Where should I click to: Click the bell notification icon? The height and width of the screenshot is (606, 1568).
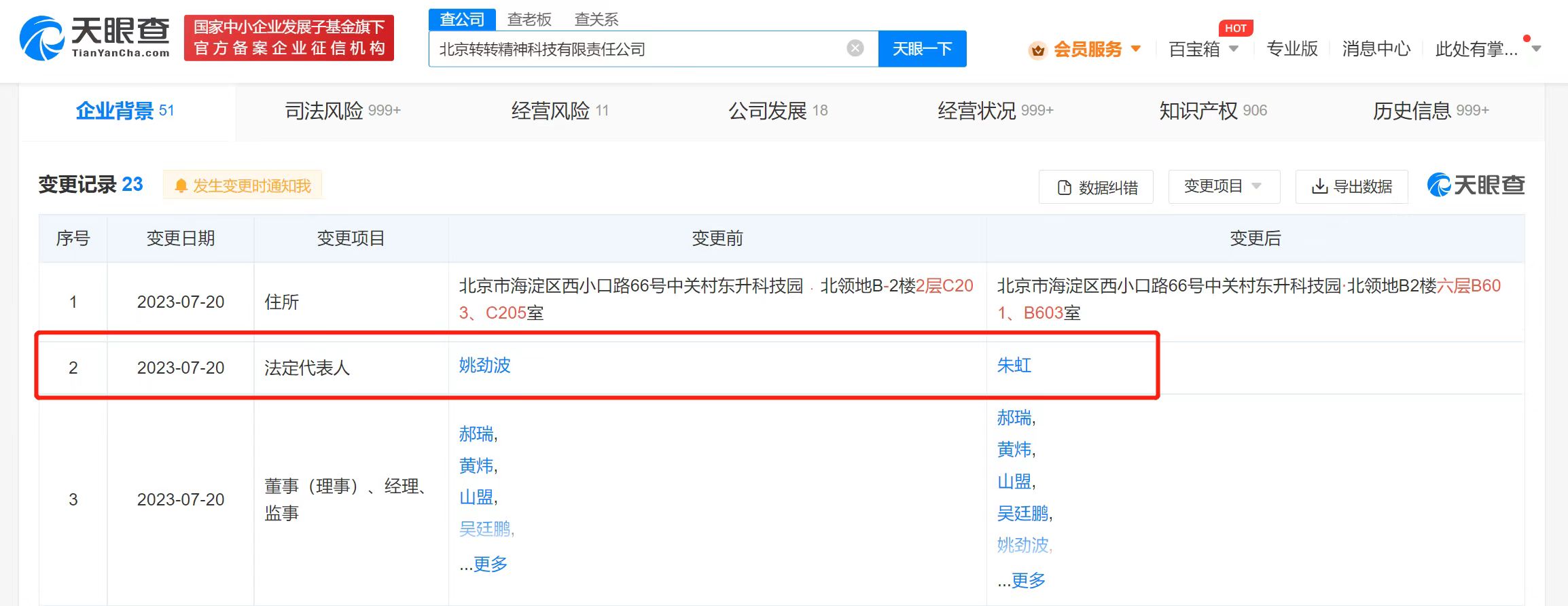pos(181,186)
